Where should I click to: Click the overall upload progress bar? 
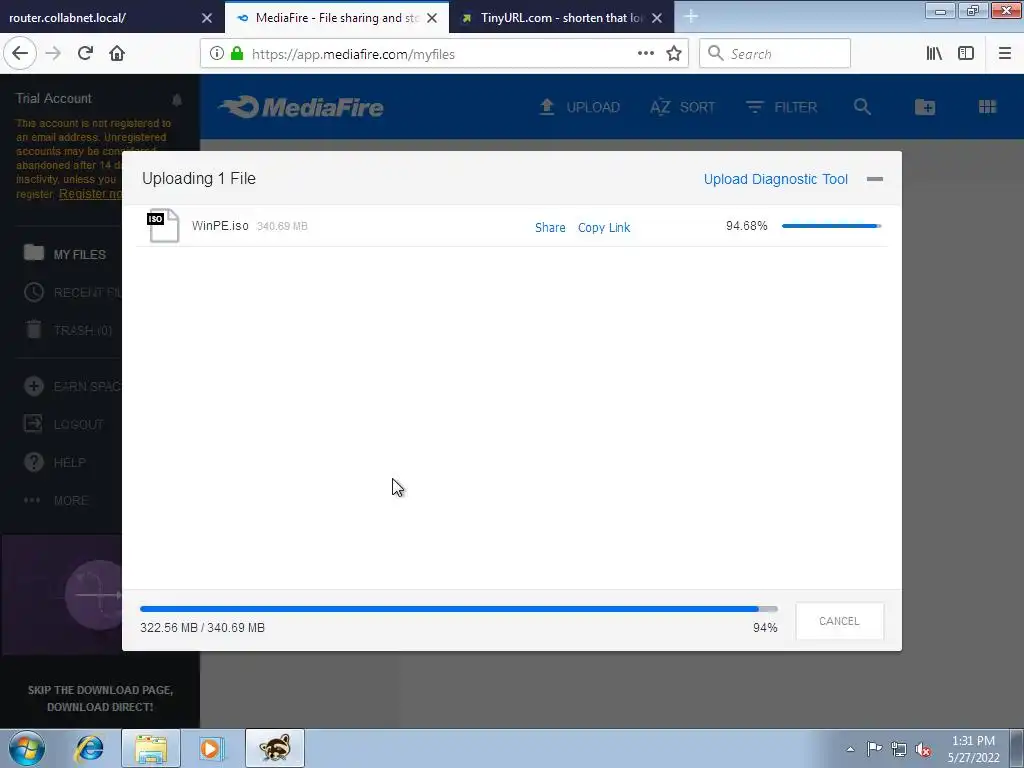pyautogui.click(x=458, y=609)
